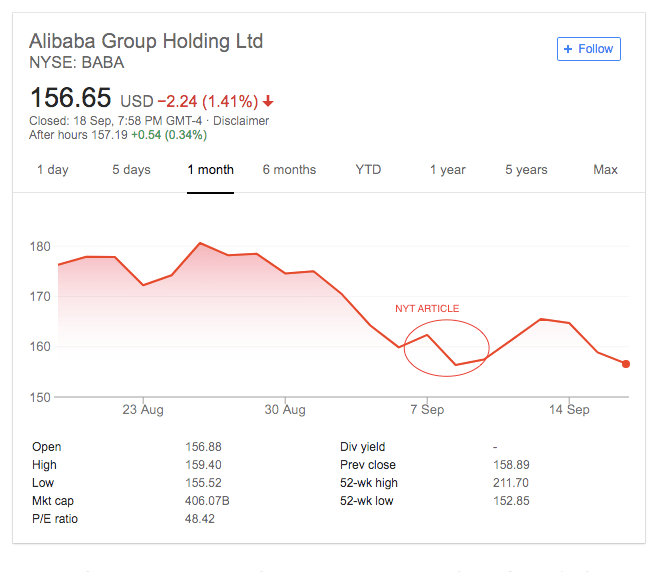Select the 5 years tab
Viewport: 669px width, 572px height.
coord(526,170)
